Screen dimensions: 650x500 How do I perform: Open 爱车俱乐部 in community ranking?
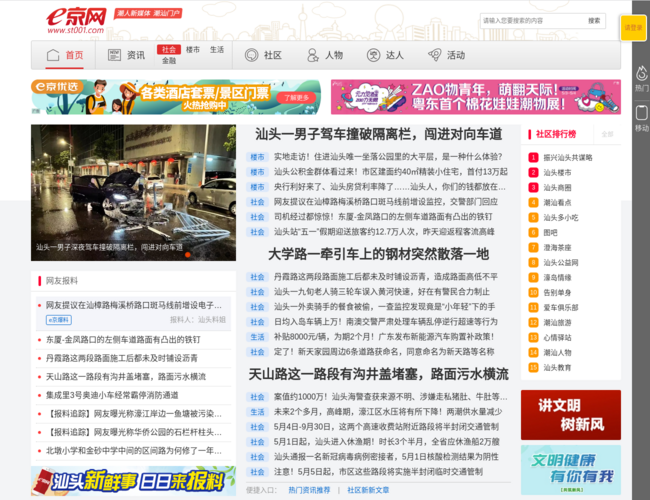pos(561,308)
